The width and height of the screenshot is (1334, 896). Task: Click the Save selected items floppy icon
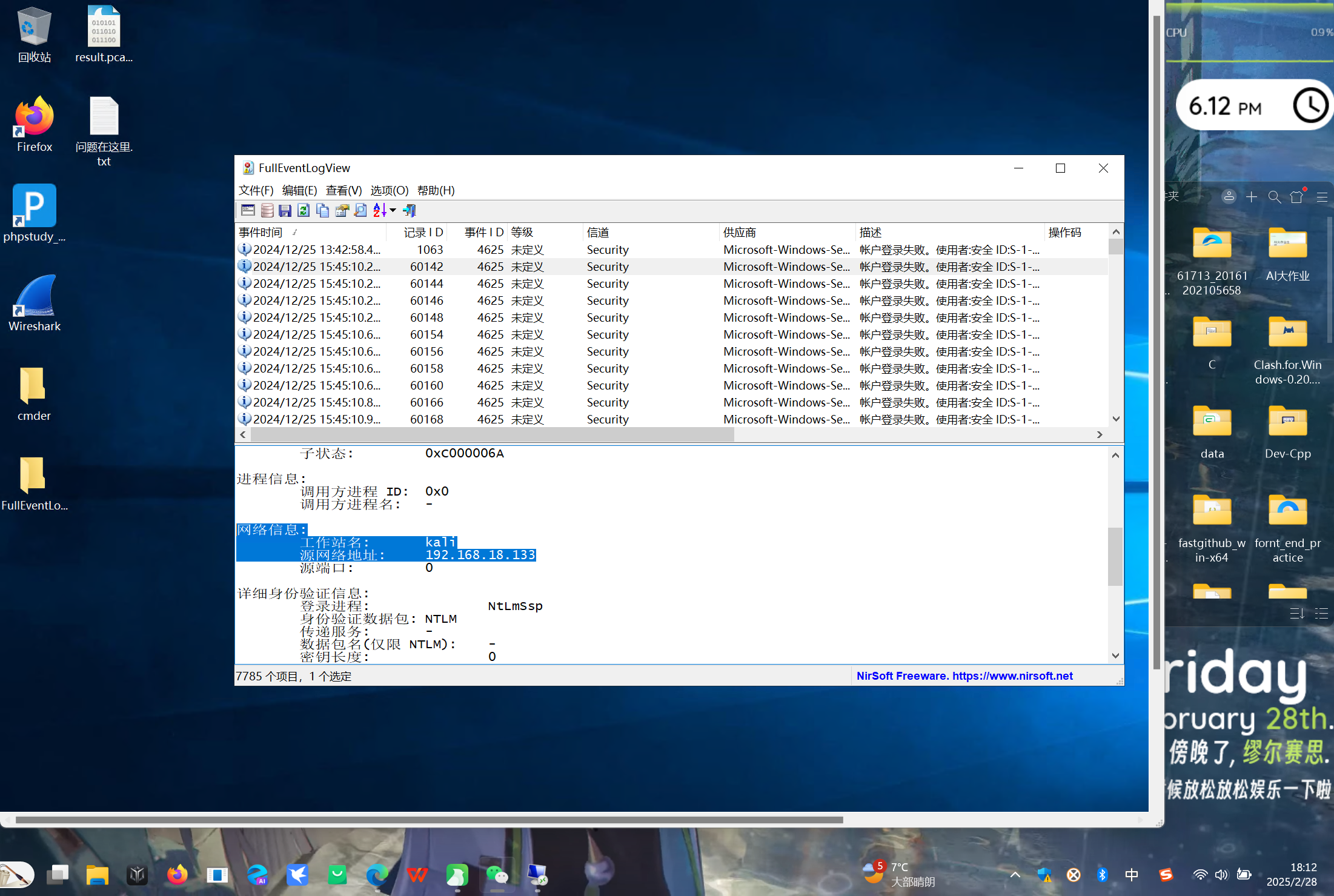(x=285, y=210)
